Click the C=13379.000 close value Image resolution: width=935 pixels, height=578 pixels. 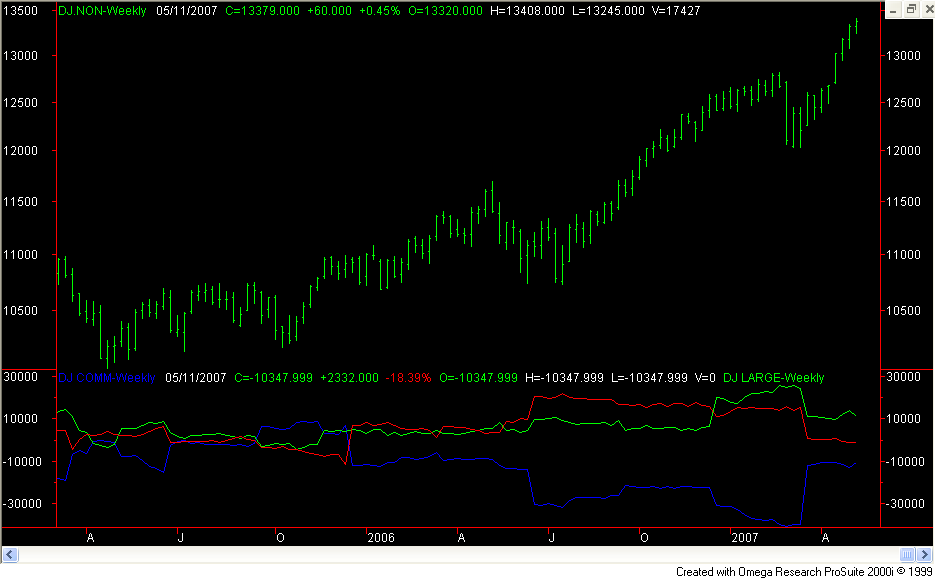point(262,11)
